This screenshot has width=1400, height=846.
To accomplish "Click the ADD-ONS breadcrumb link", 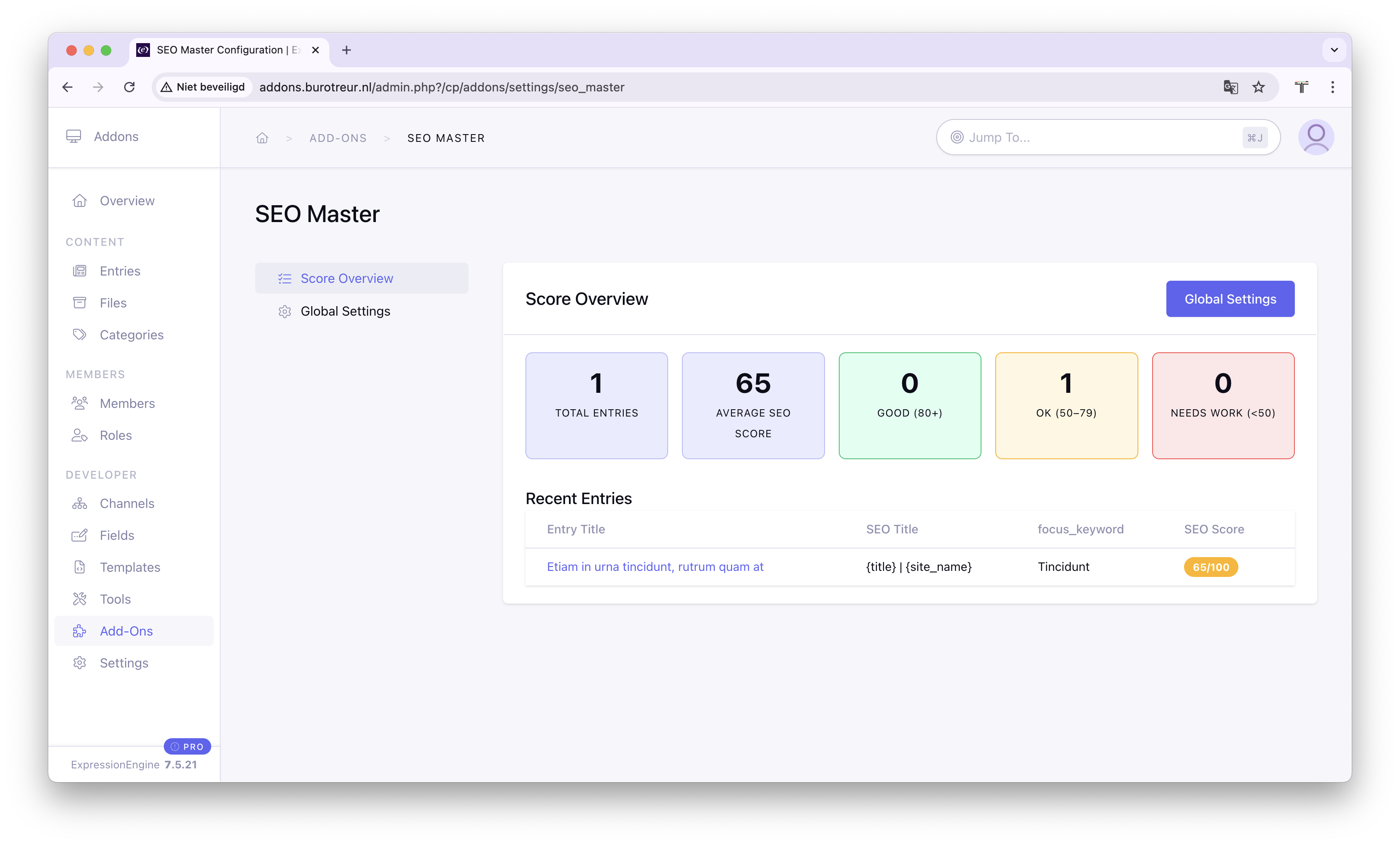I will pos(338,138).
